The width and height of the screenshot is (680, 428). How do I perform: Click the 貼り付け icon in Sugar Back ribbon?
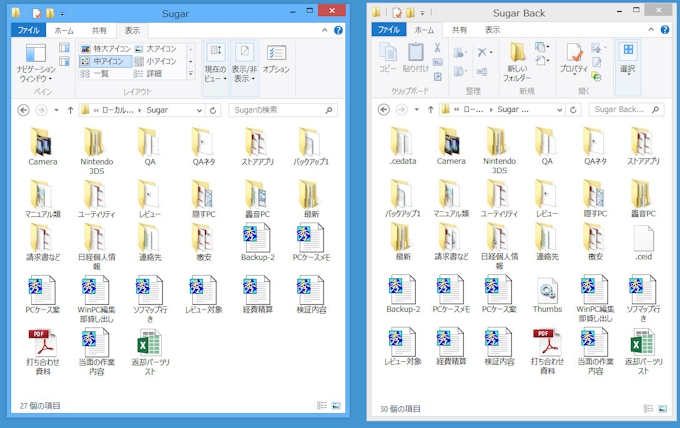coord(415,57)
